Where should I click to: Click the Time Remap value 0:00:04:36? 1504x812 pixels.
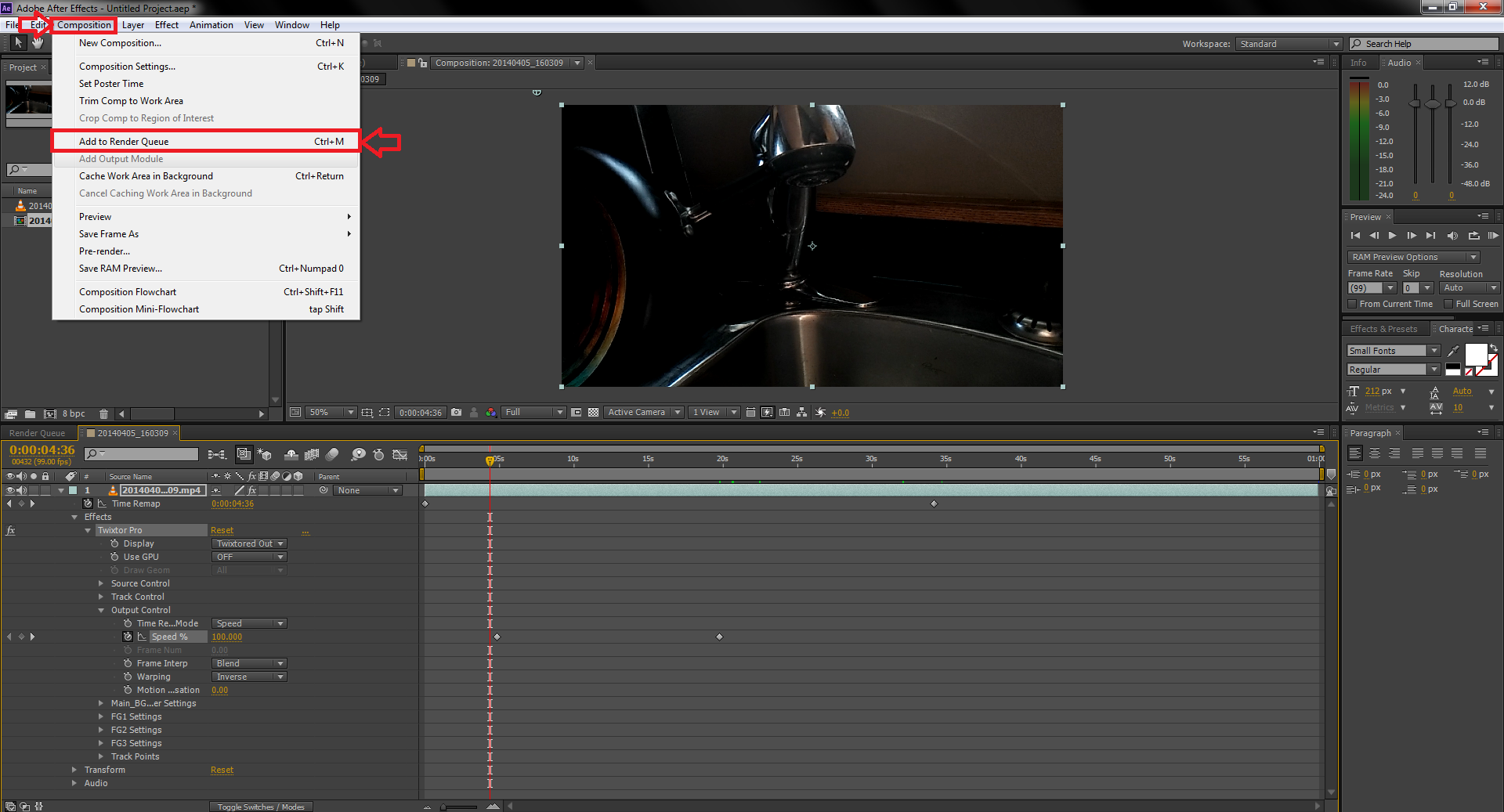(233, 503)
